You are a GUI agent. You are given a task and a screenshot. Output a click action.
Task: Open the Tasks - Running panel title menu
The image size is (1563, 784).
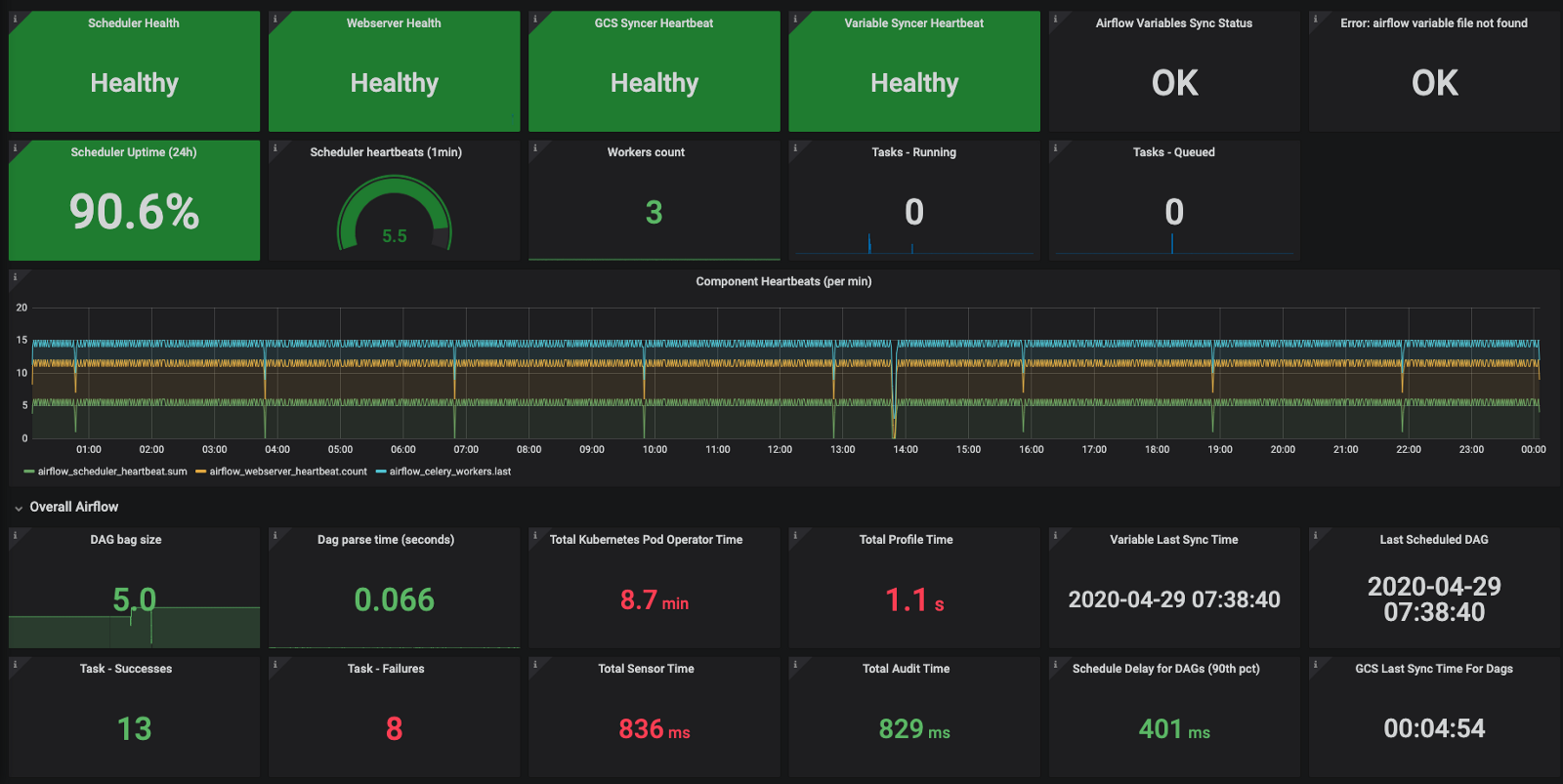[x=914, y=152]
